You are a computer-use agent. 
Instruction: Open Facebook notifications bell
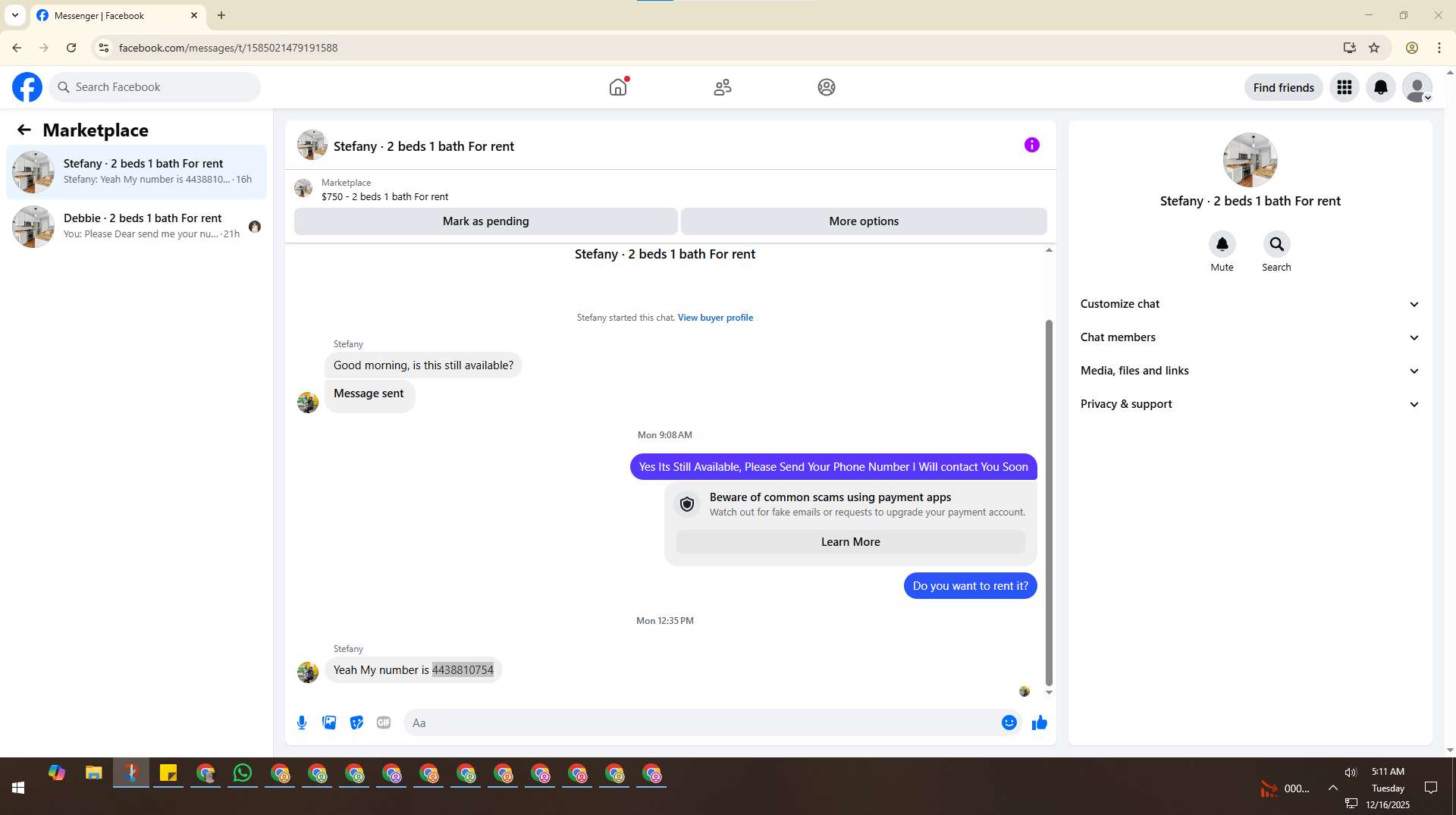pos(1380,87)
